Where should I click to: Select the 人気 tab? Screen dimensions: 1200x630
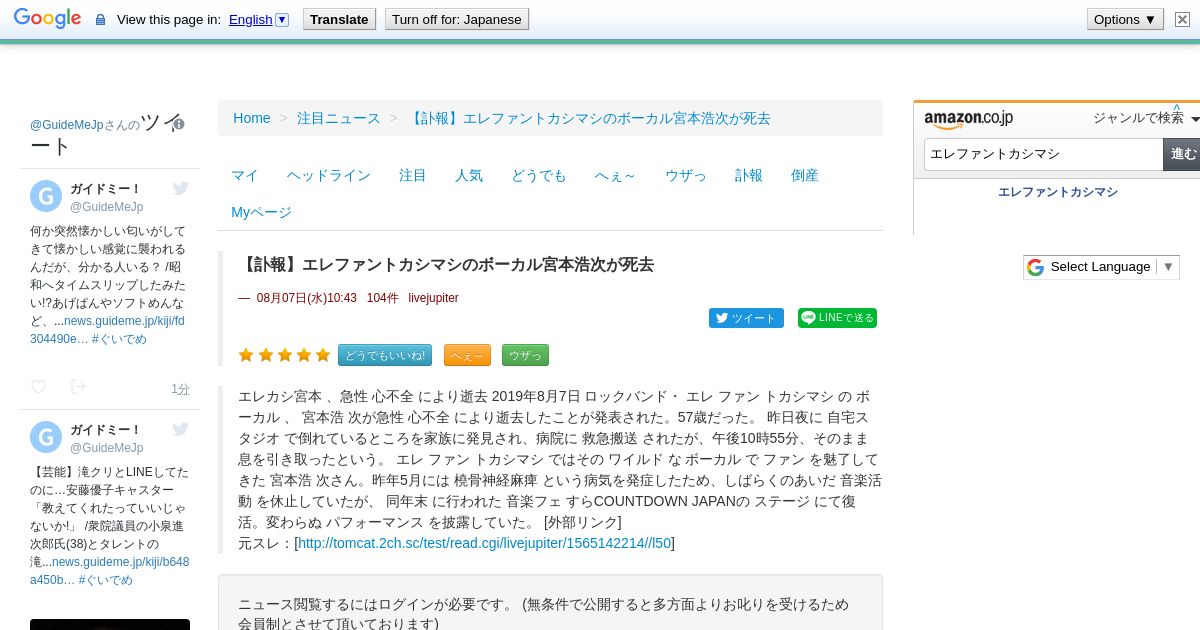pyautogui.click(x=469, y=175)
